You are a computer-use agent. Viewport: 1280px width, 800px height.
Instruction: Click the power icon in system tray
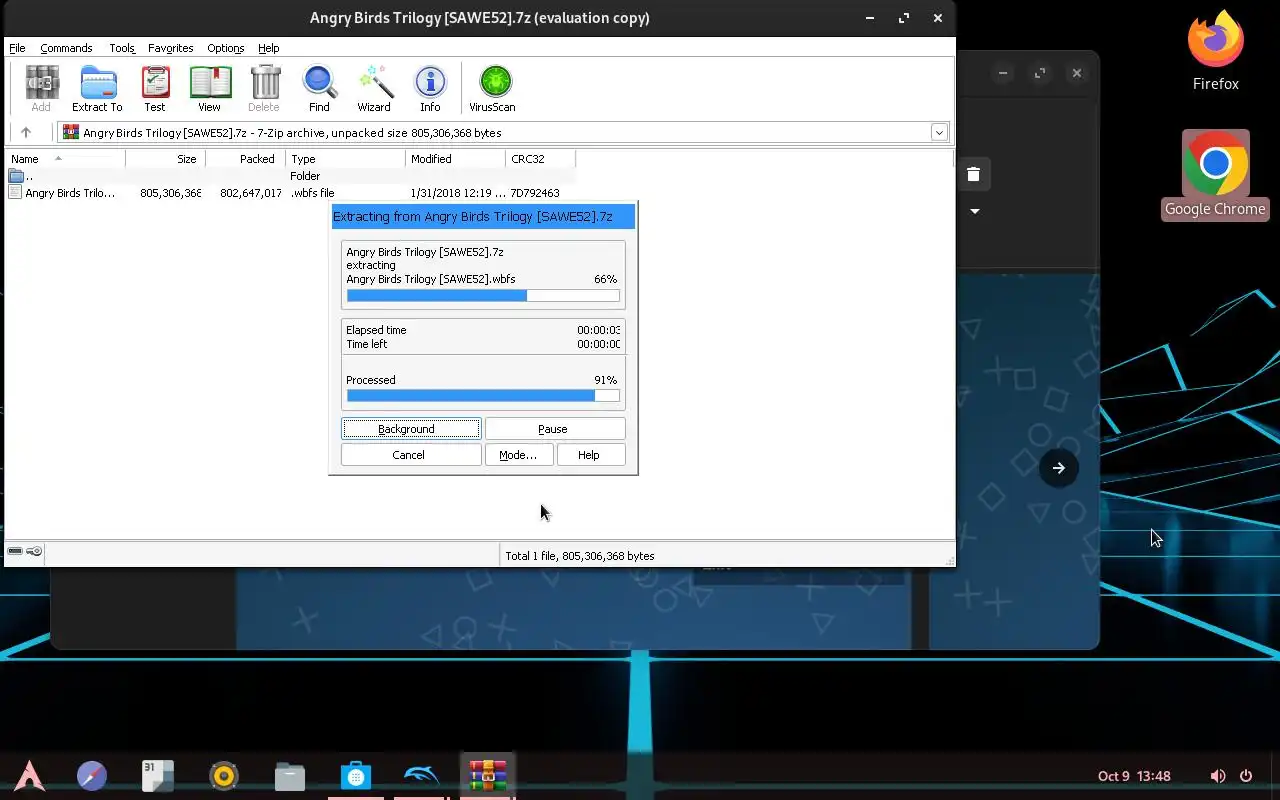(1246, 776)
